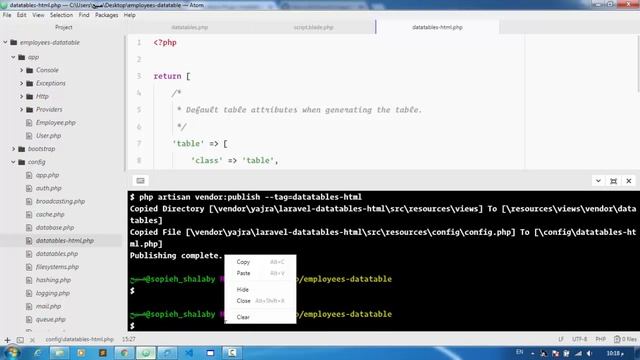
Task: Open database.php in the tree
Action: click(55, 227)
